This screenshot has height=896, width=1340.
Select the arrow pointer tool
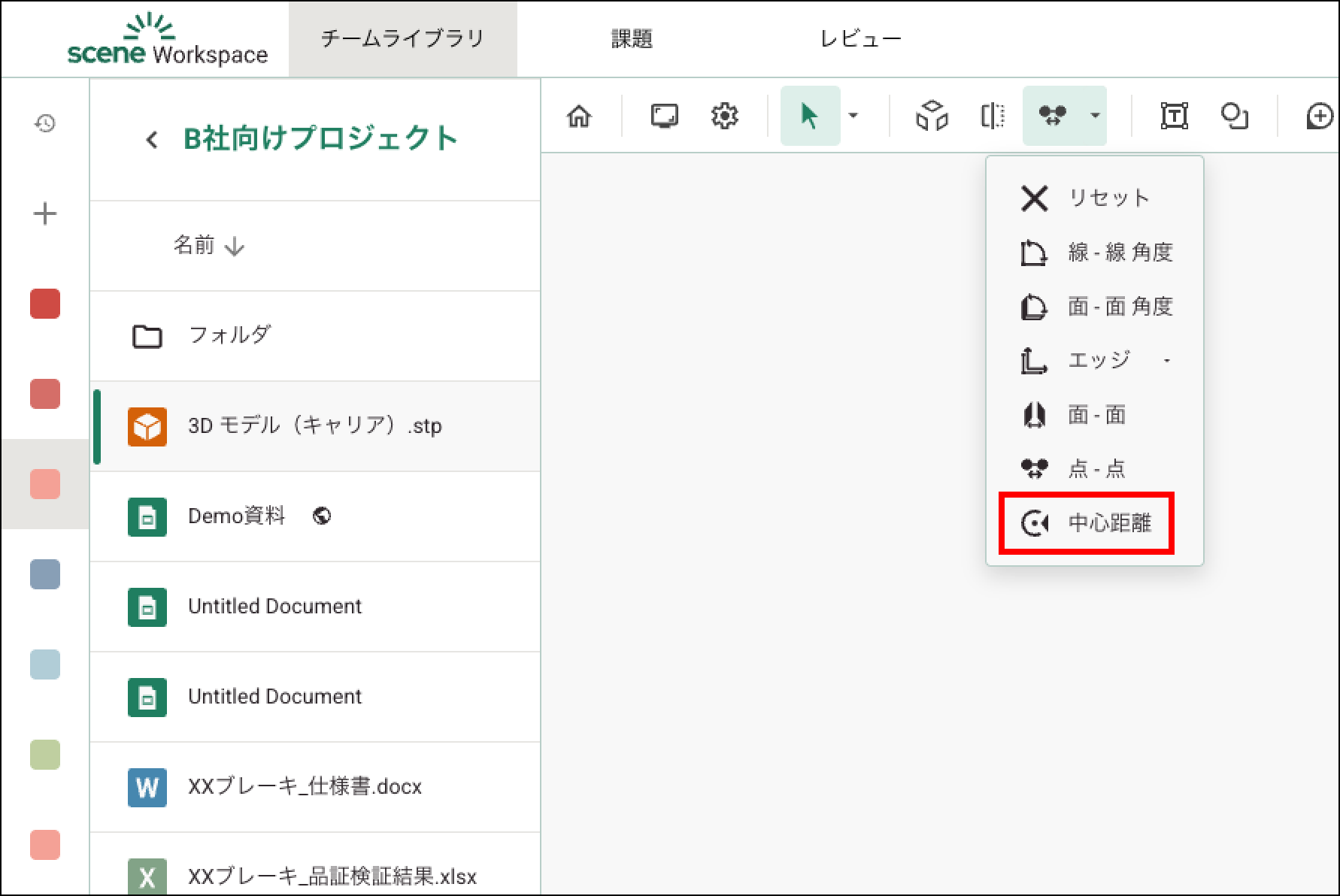[809, 117]
